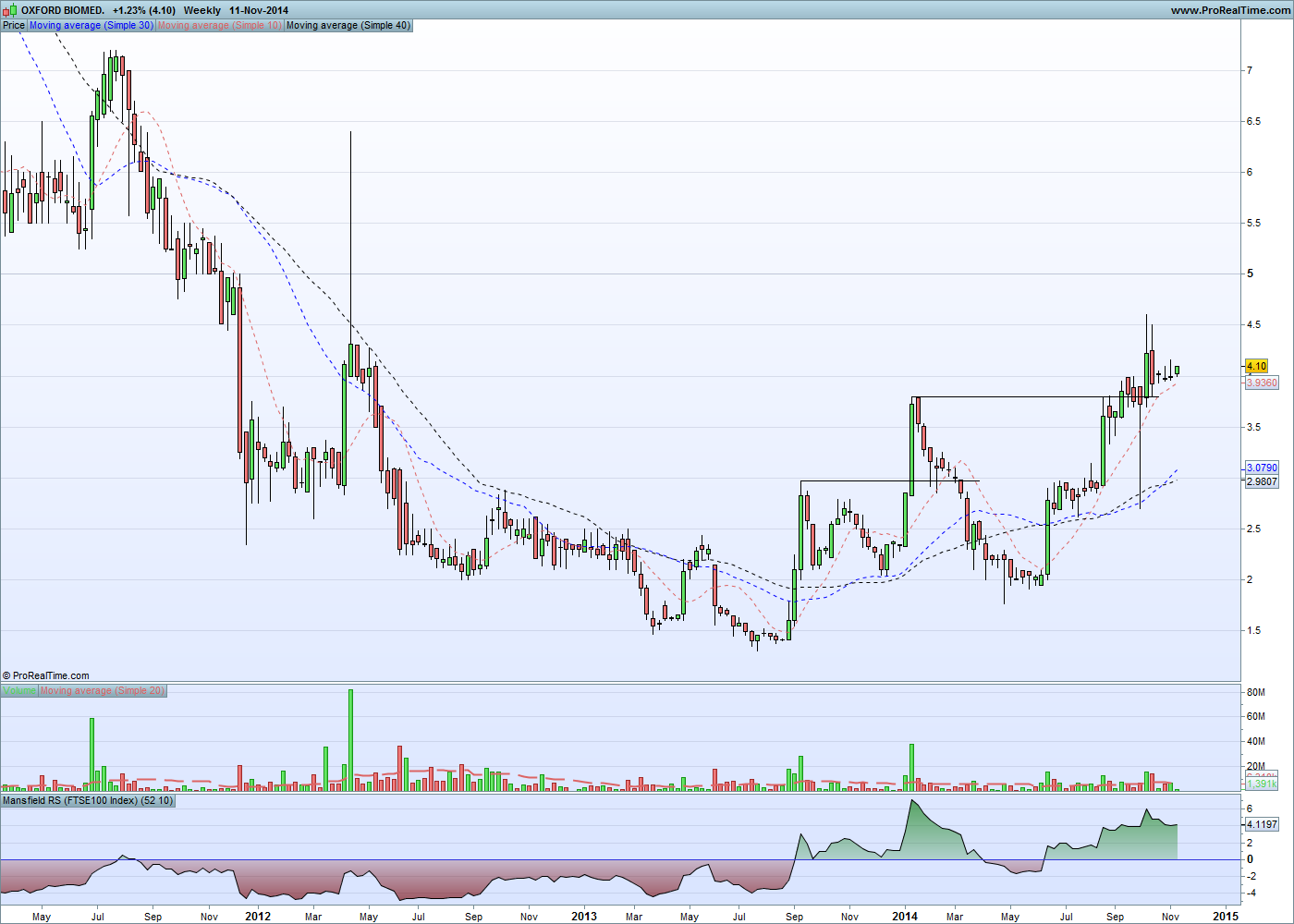Click the Weekly timeframe text
The image size is (1294, 924).
point(202,10)
